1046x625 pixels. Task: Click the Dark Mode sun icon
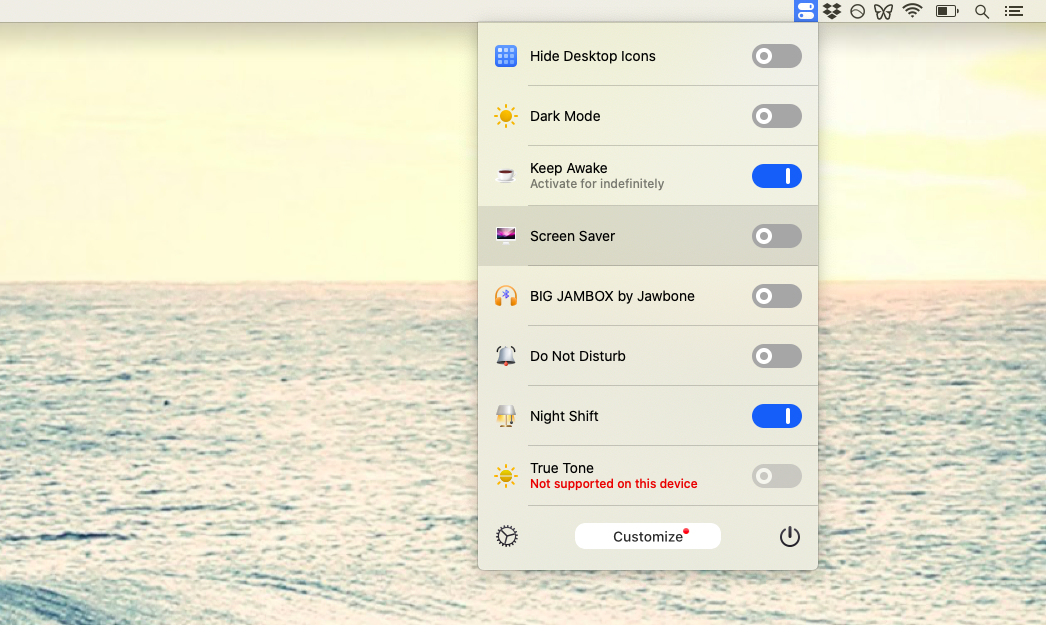click(x=506, y=116)
